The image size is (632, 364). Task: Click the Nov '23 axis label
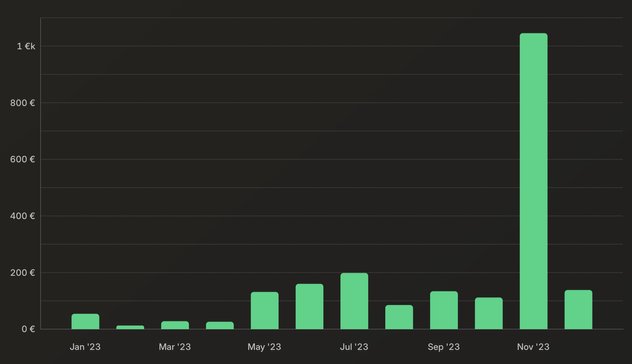pos(533,347)
